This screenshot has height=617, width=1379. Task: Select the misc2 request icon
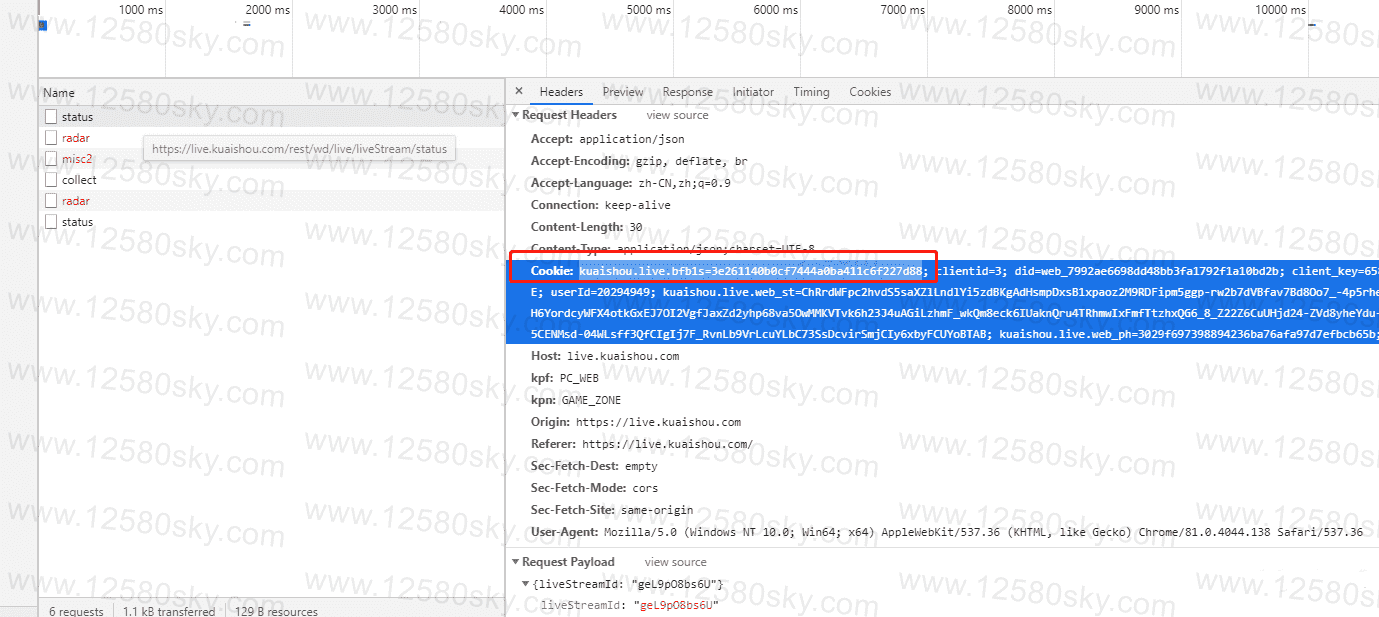coord(51,159)
